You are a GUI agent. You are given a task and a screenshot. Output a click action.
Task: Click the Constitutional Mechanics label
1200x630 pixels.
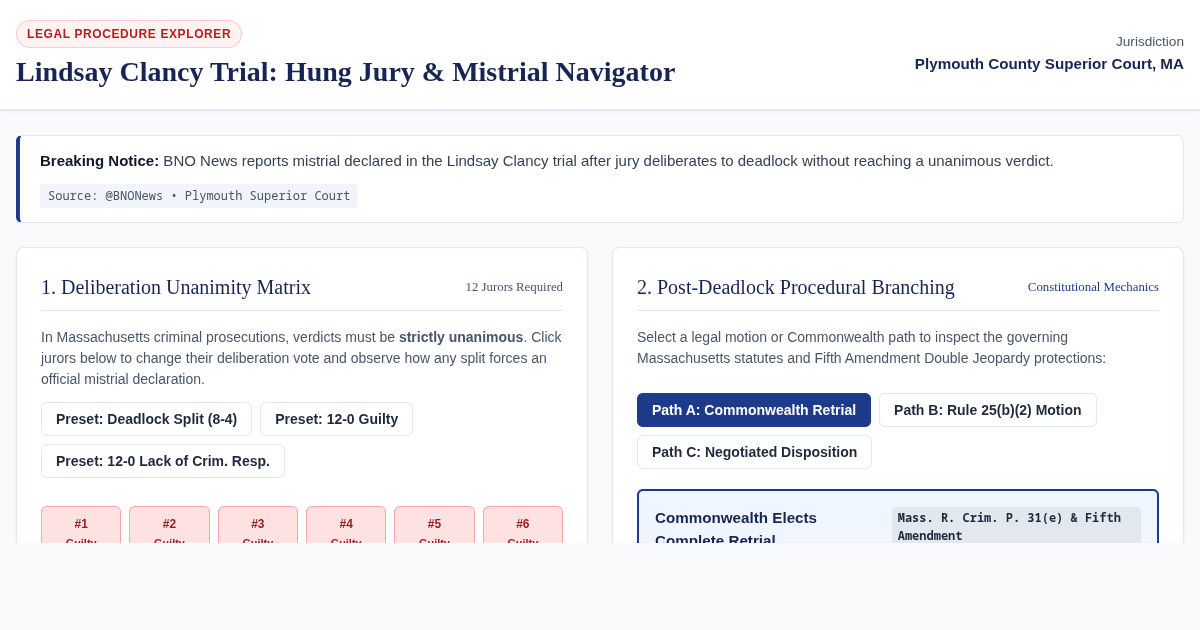(x=1093, y=287)
